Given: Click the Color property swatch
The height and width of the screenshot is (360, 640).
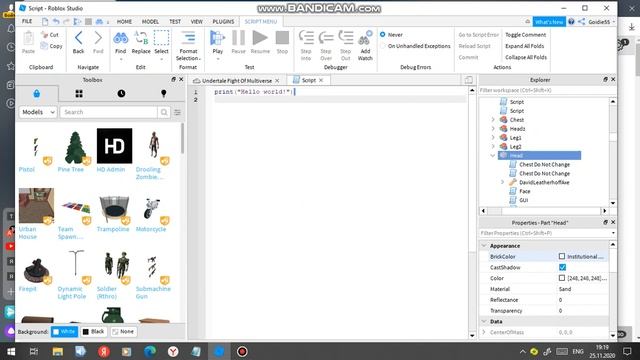Looking at the screenshot, I should (x=562, y=278).
